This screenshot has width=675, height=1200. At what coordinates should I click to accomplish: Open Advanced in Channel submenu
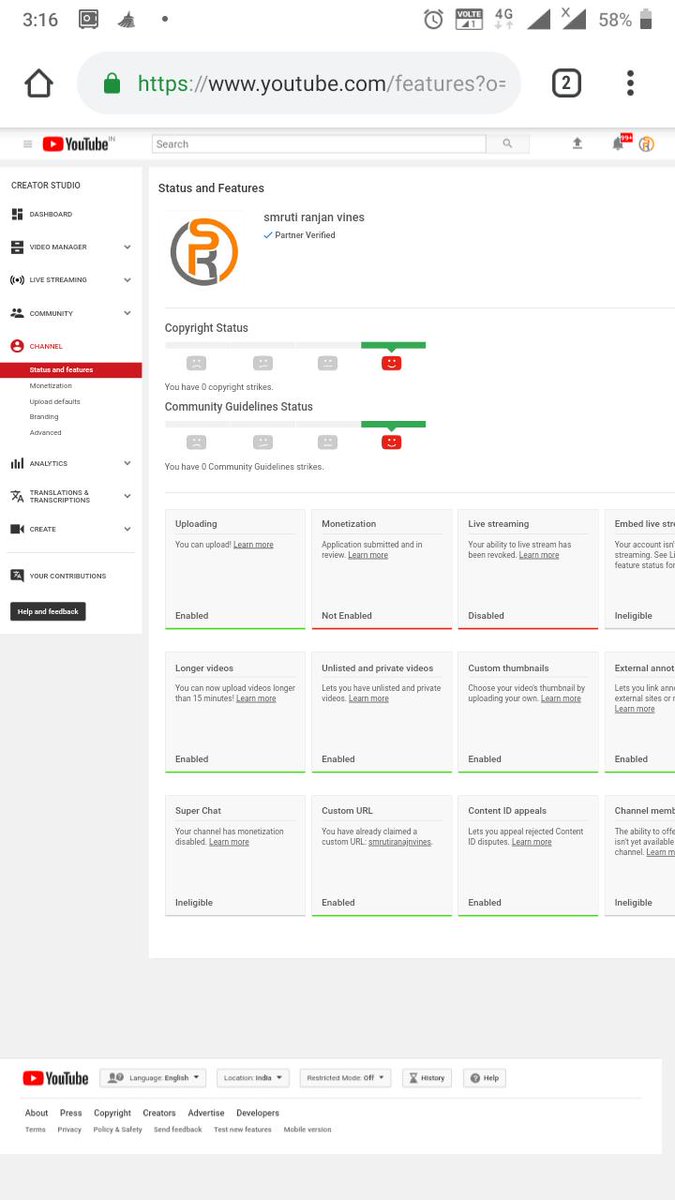[46, 432]
